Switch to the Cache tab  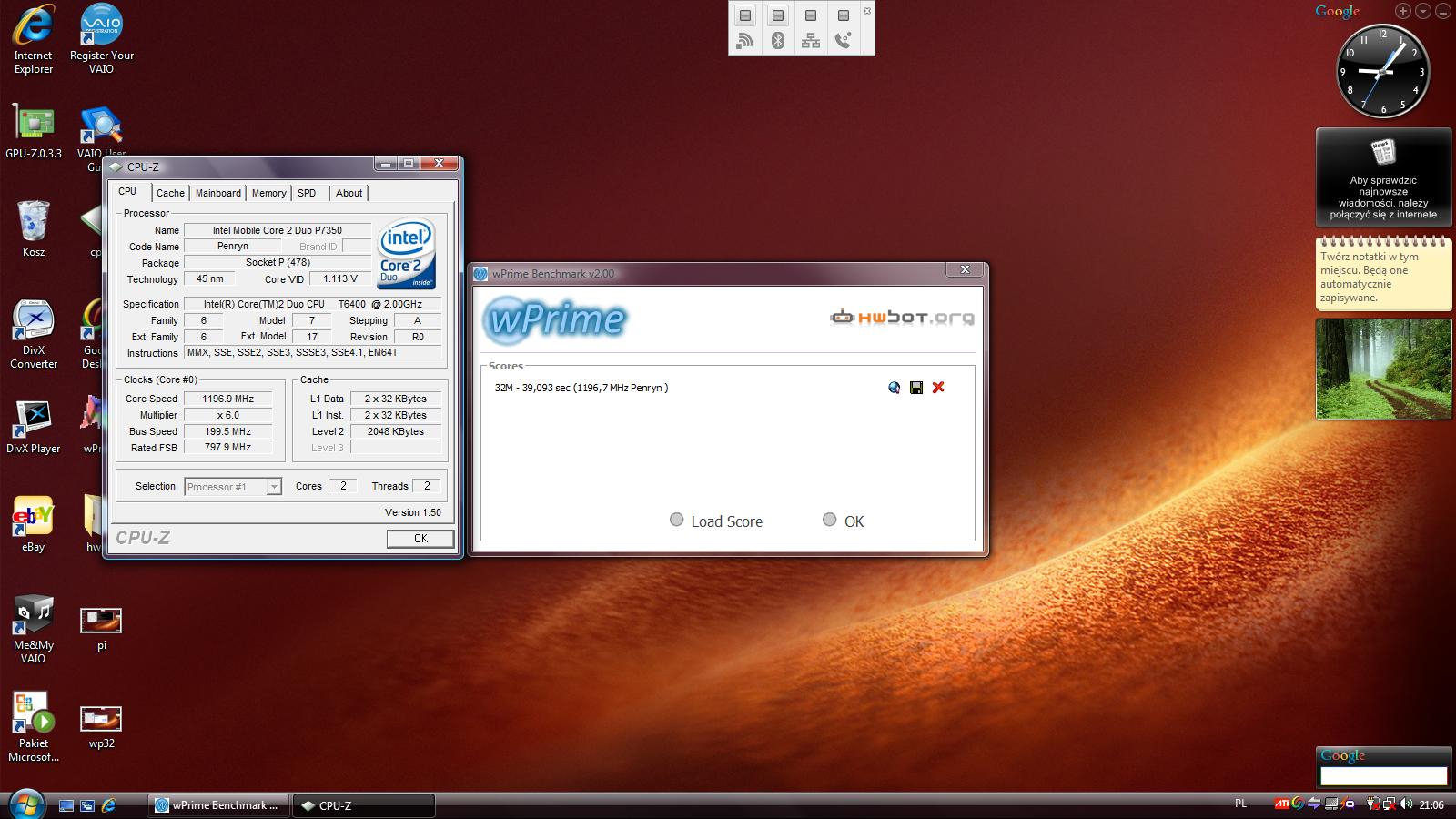coord(170,193)
